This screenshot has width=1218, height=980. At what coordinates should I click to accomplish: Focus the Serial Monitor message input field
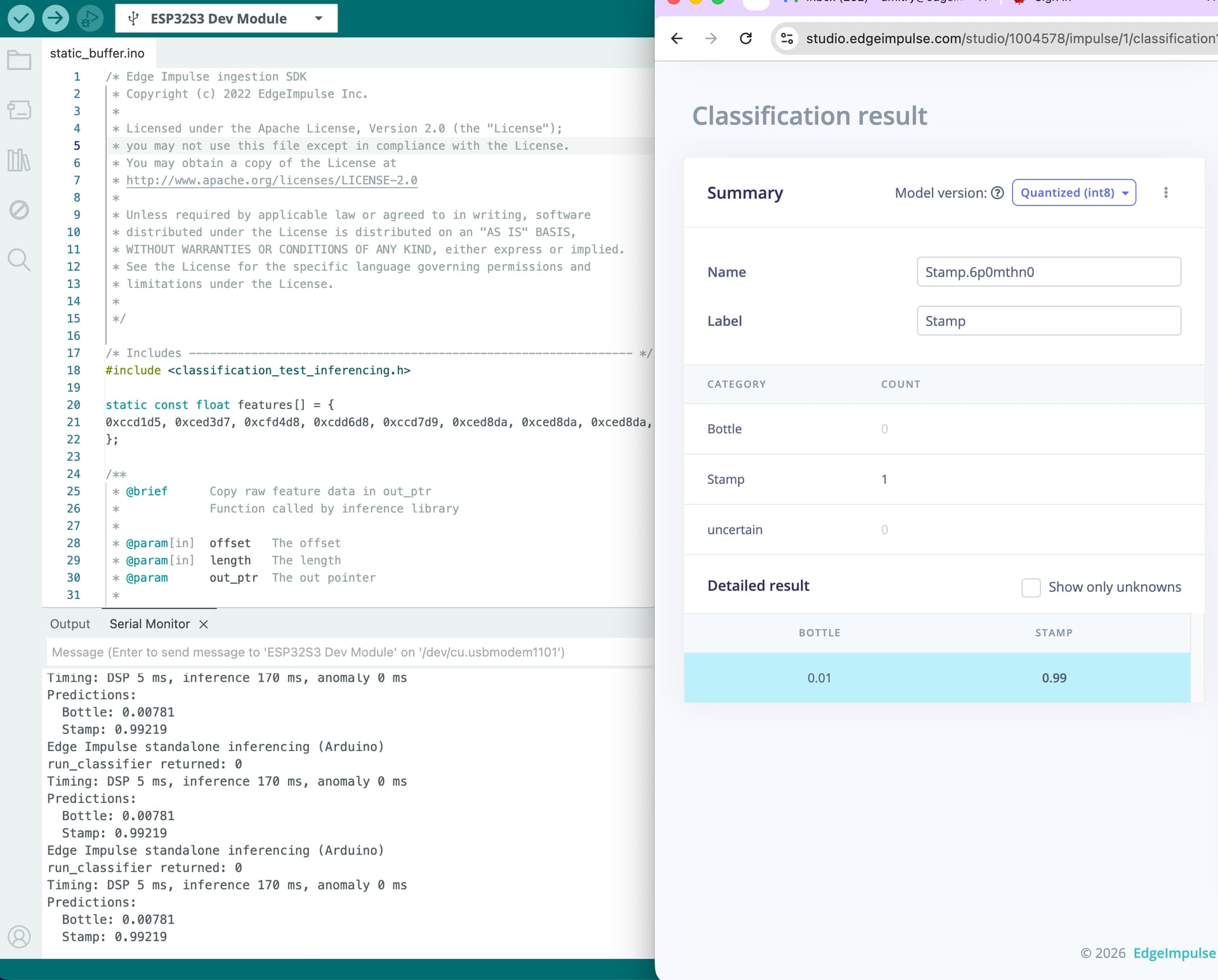350,652
